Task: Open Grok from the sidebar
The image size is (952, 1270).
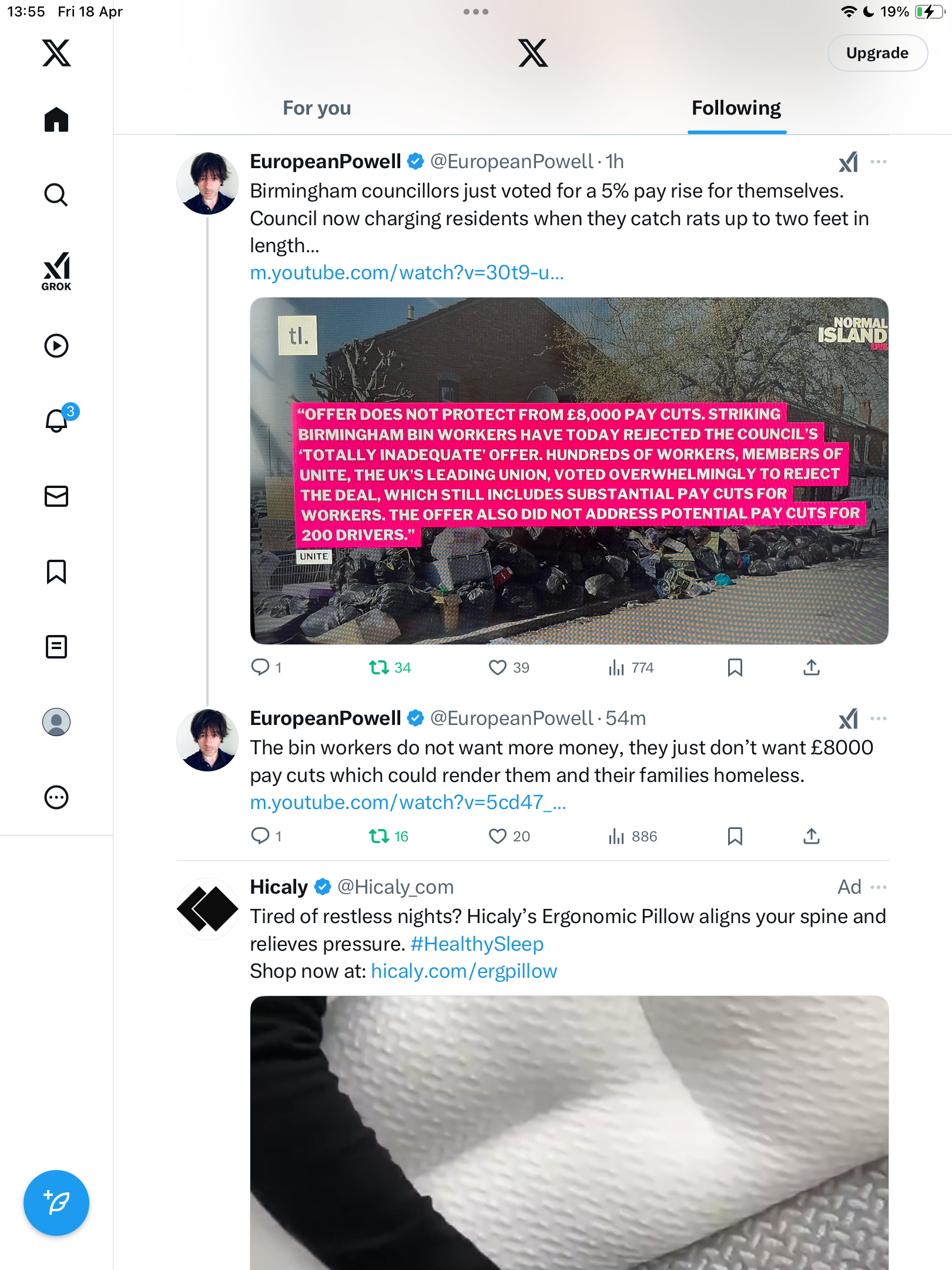Action: [56, 271]
